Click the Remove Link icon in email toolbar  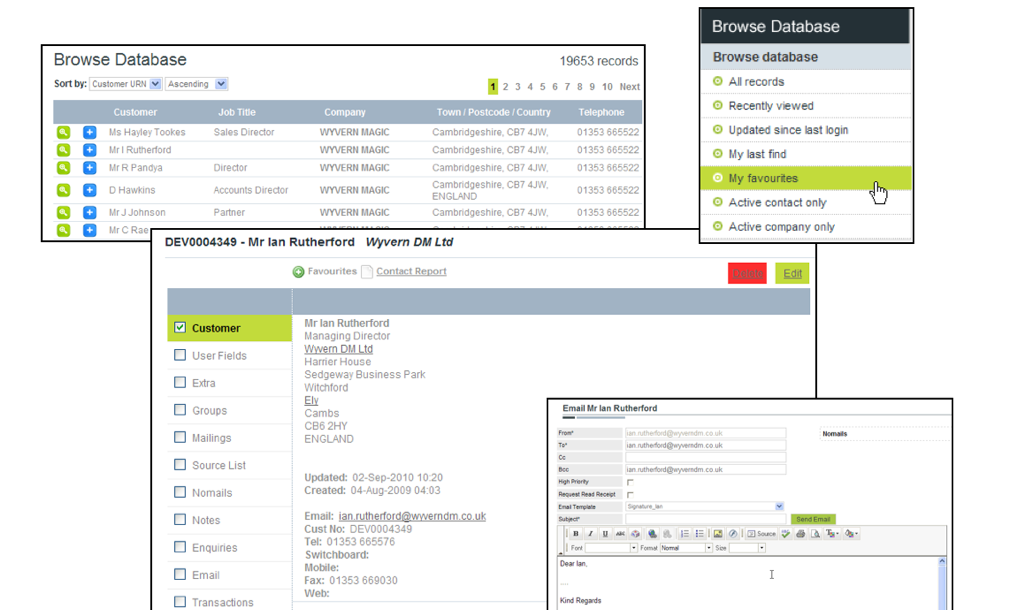pos(667,534)
